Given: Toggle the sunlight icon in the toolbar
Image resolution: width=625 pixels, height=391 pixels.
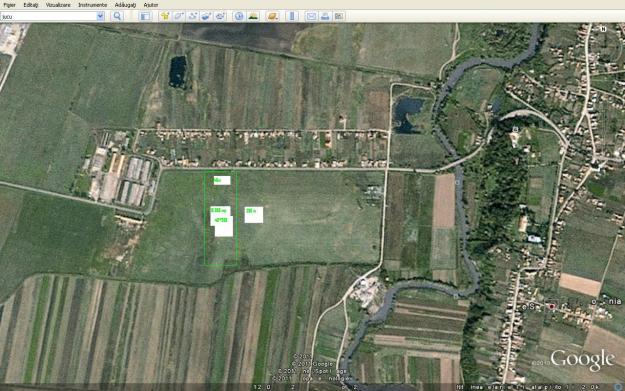Looking at the screenshot, I should click(253, 16).
